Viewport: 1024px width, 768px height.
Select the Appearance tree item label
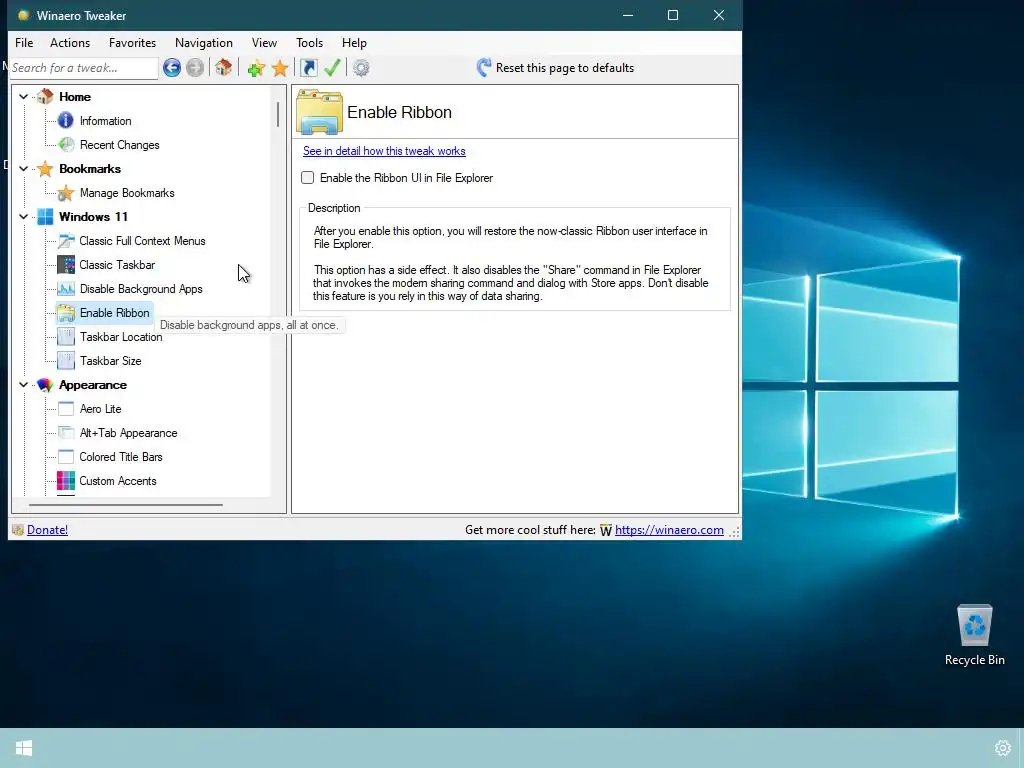[x=93, y=385]
